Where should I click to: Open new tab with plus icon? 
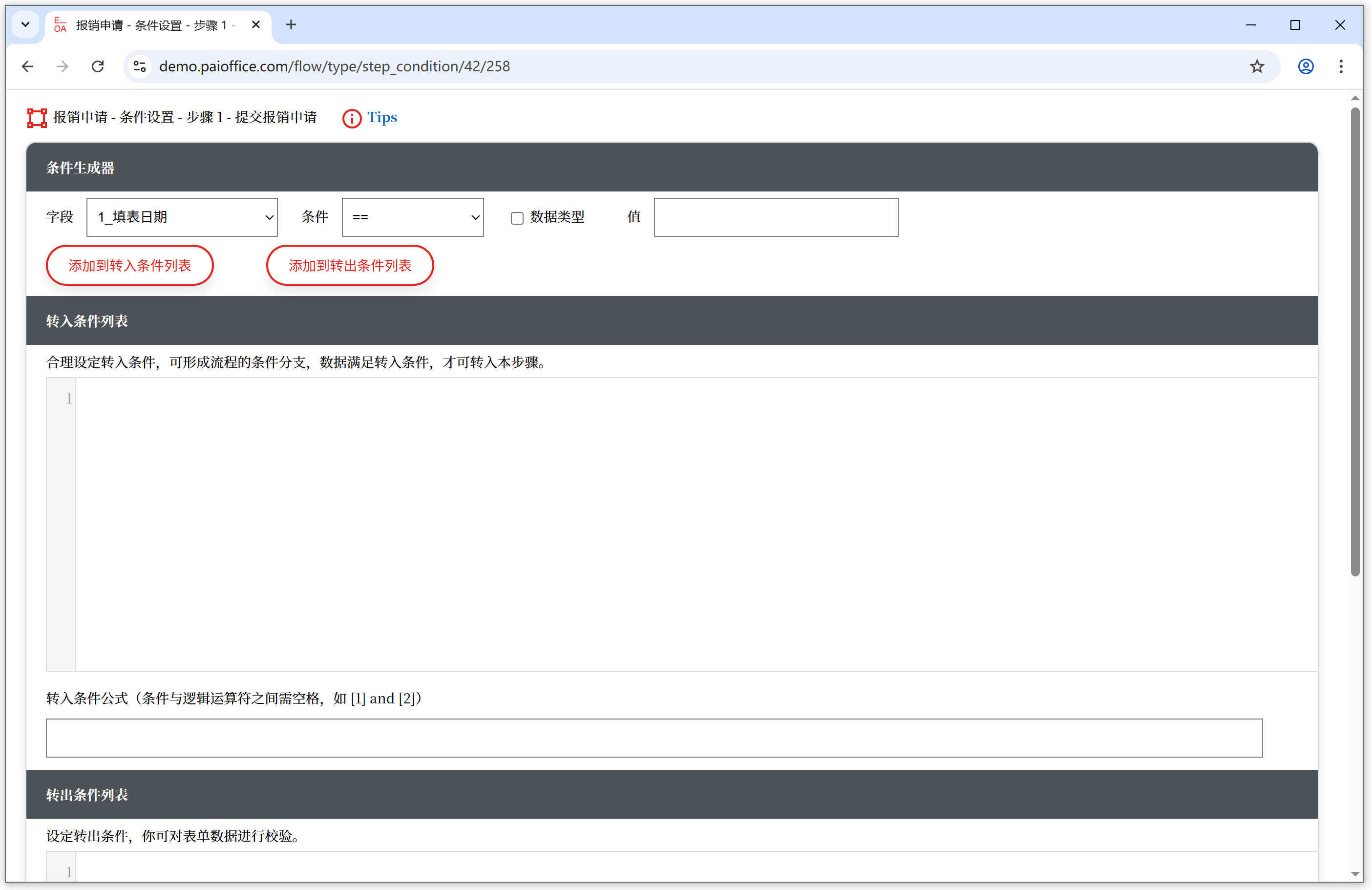tap(291, 25)
